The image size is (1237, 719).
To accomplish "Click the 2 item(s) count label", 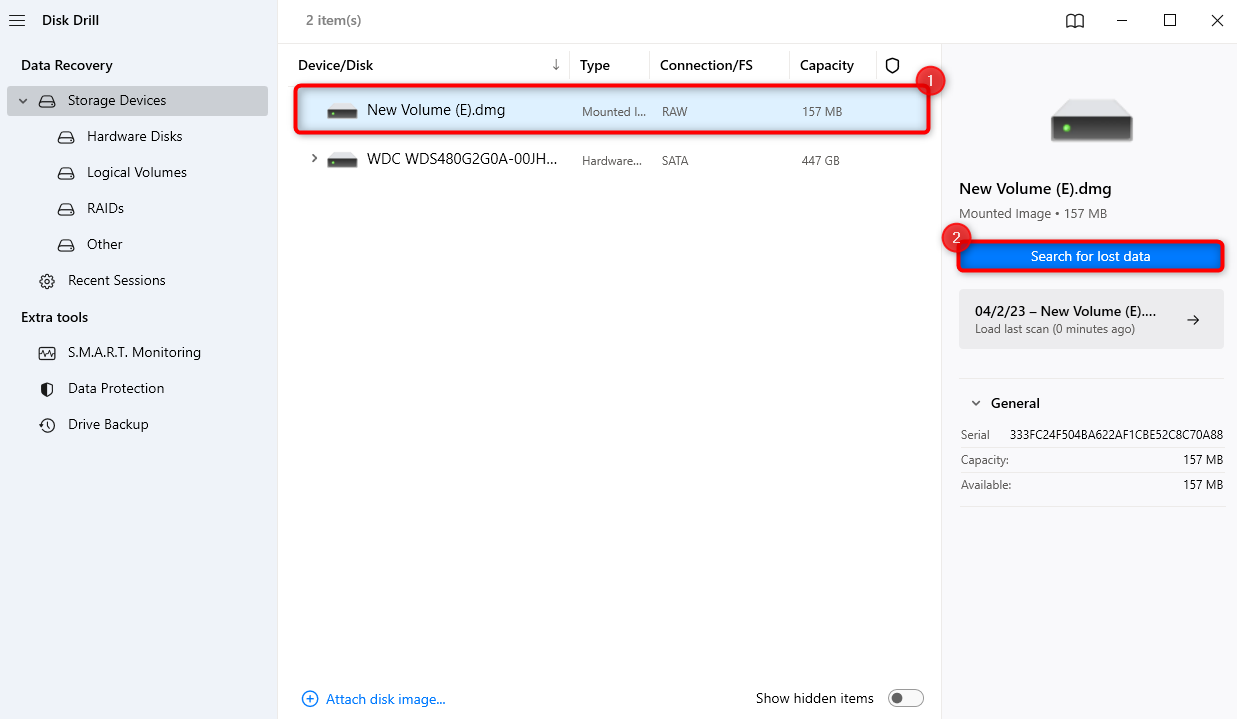I will point(334,20).
